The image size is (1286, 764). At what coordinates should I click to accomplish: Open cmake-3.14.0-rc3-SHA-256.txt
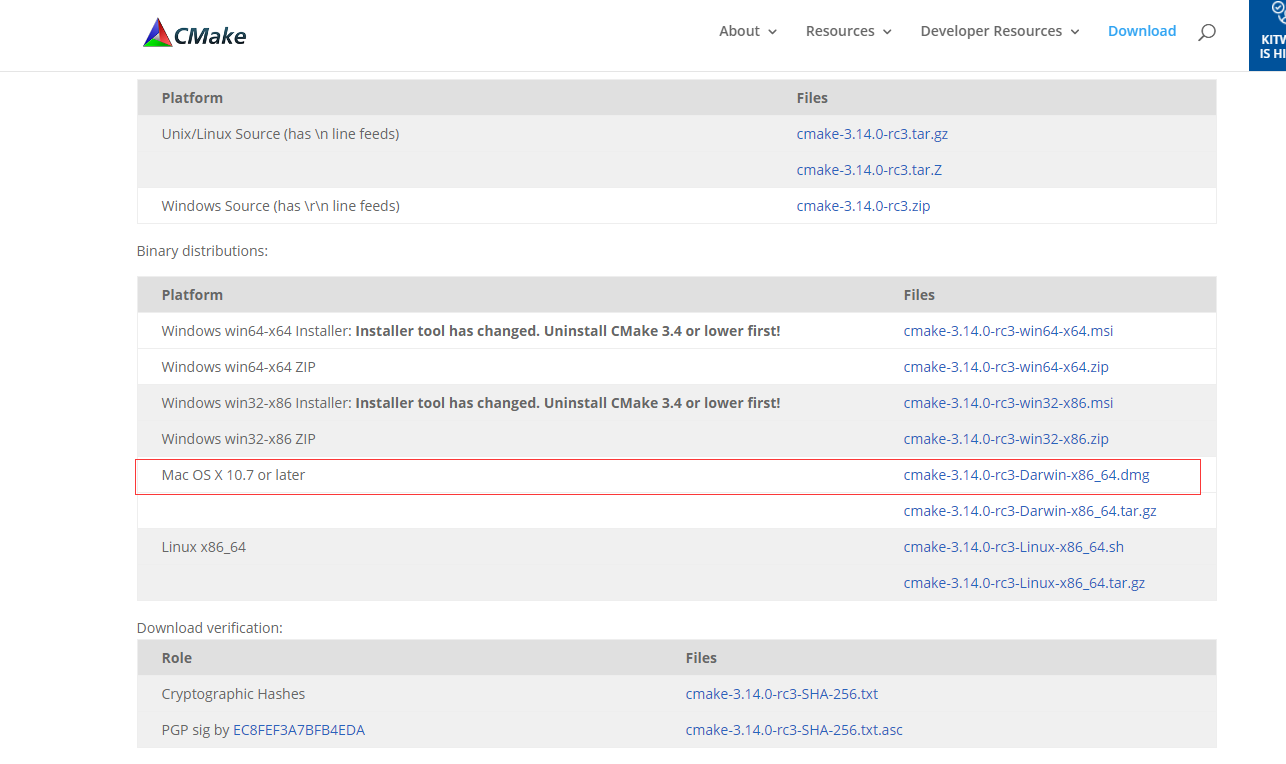coord(782,694)
